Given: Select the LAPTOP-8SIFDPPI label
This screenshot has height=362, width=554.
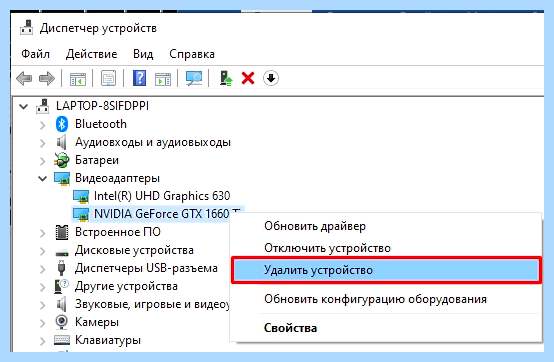Looking at the screenshot, I should [102, 106].
